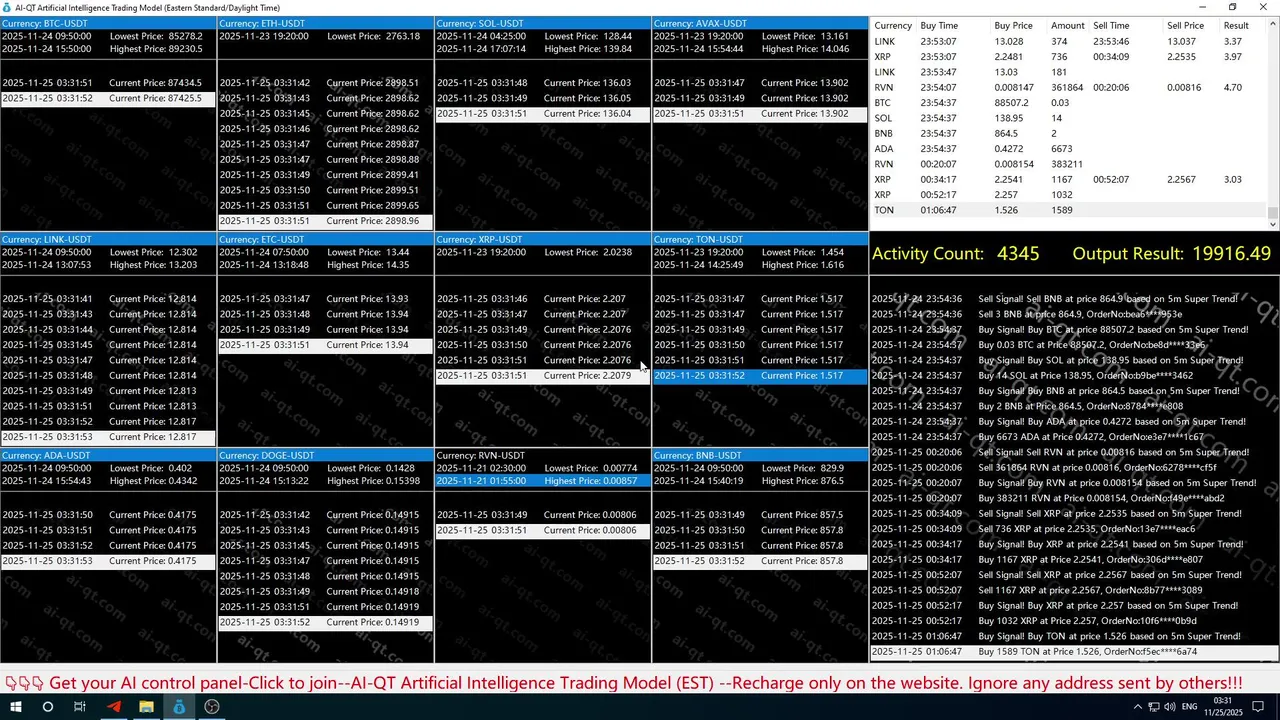Select the BTC row in trade table
The width and height of the screenshot is (1280, 720).
[x=1069, y=103]
